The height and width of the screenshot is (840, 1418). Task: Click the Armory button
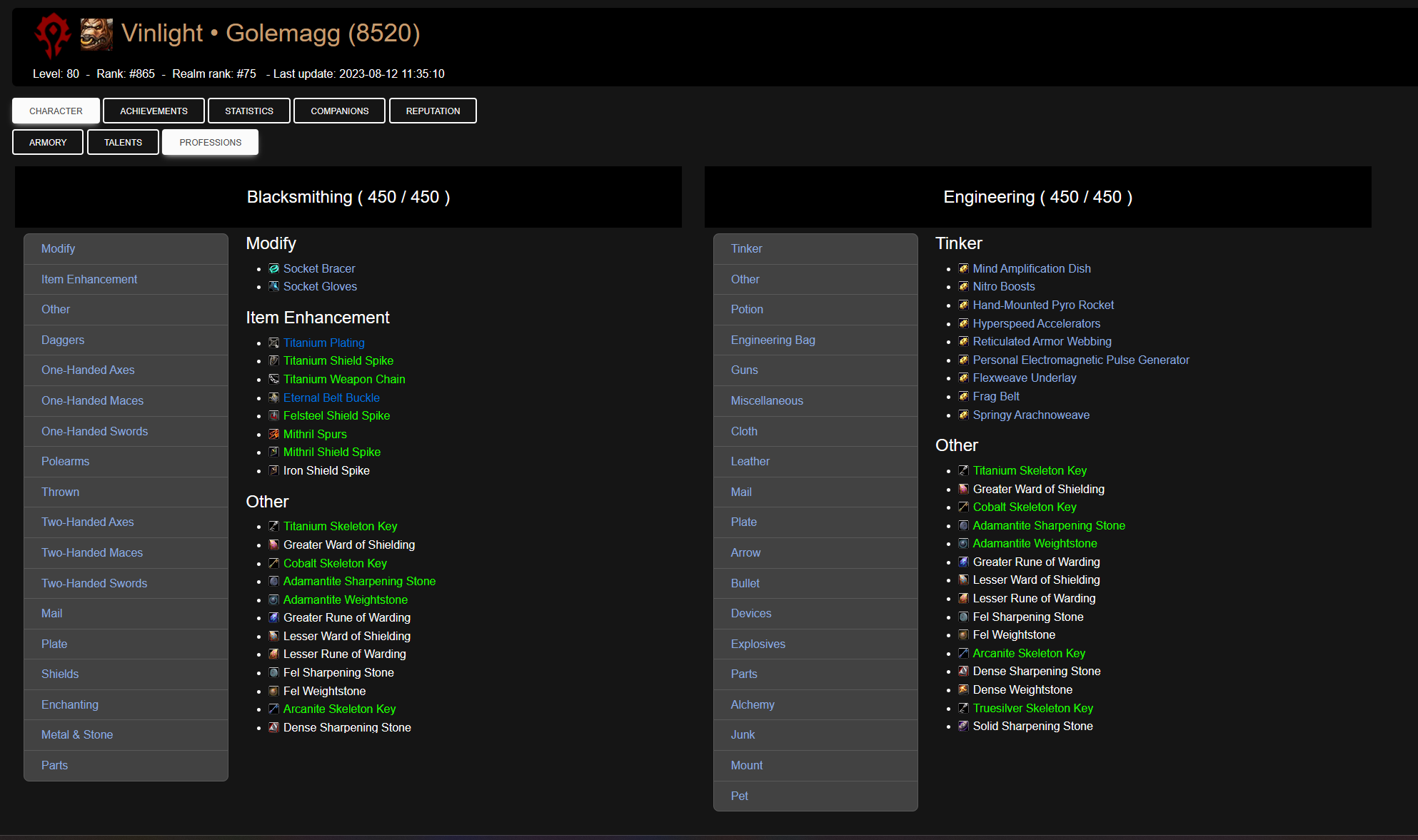pyautogui.click(x=48, y=142)
